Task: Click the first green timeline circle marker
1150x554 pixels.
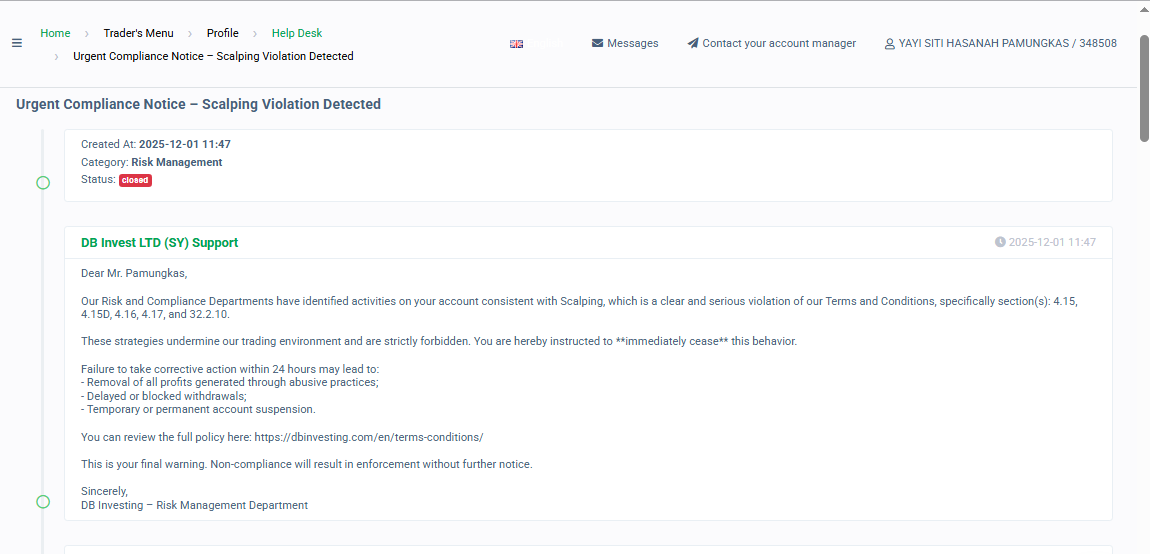Action: [43, 182]
